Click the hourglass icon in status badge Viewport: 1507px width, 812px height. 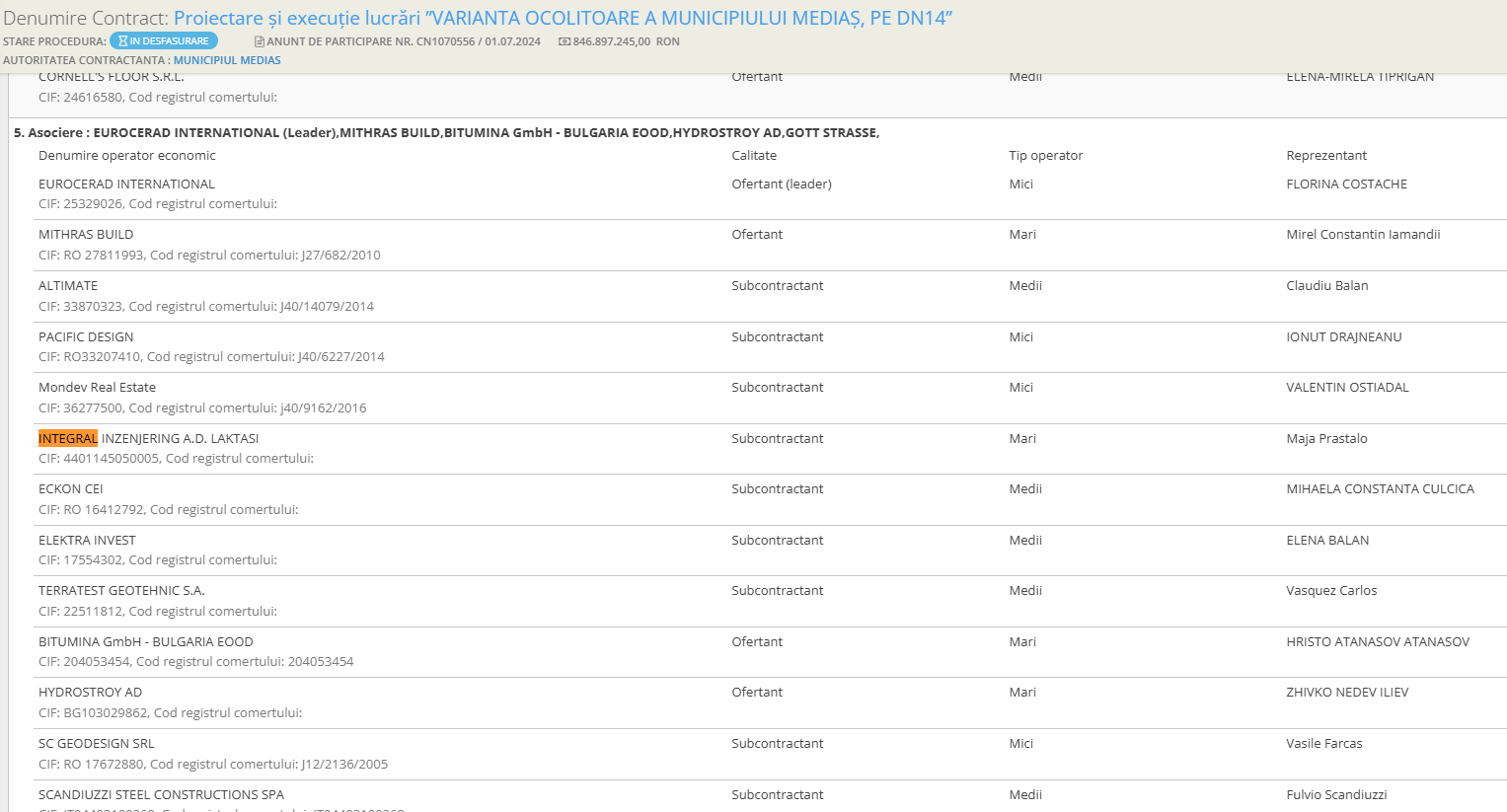click(122, 41)
